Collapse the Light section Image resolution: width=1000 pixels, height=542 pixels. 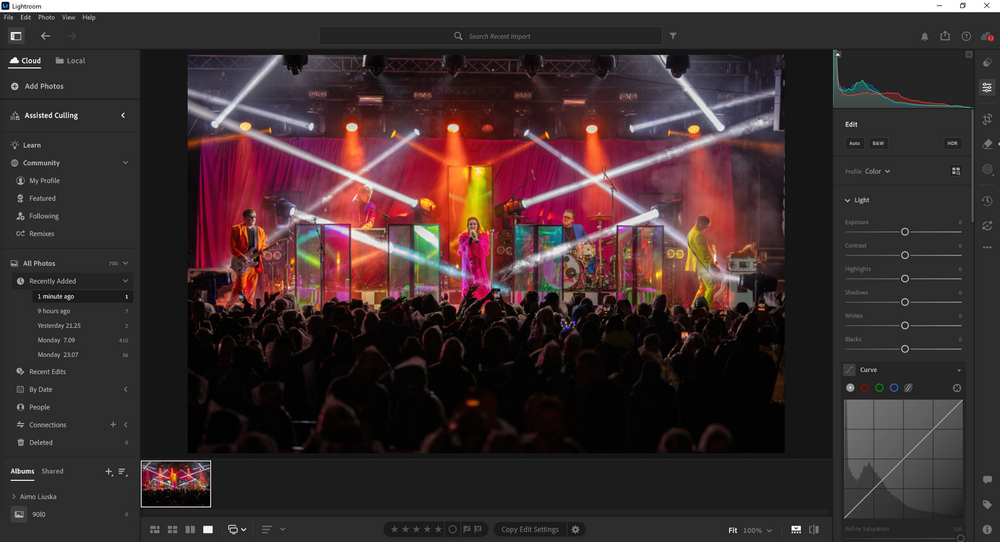pyautogui.click(x=848, y=200)
